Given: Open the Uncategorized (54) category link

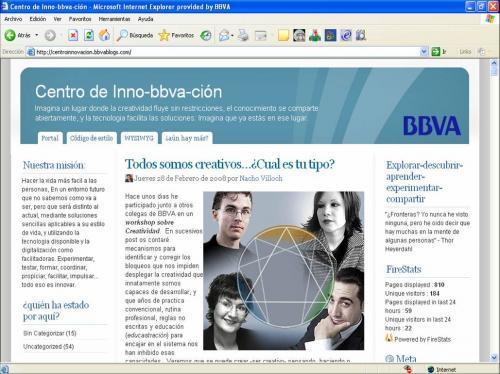Looking at the screenshot, I should (49, 347).
